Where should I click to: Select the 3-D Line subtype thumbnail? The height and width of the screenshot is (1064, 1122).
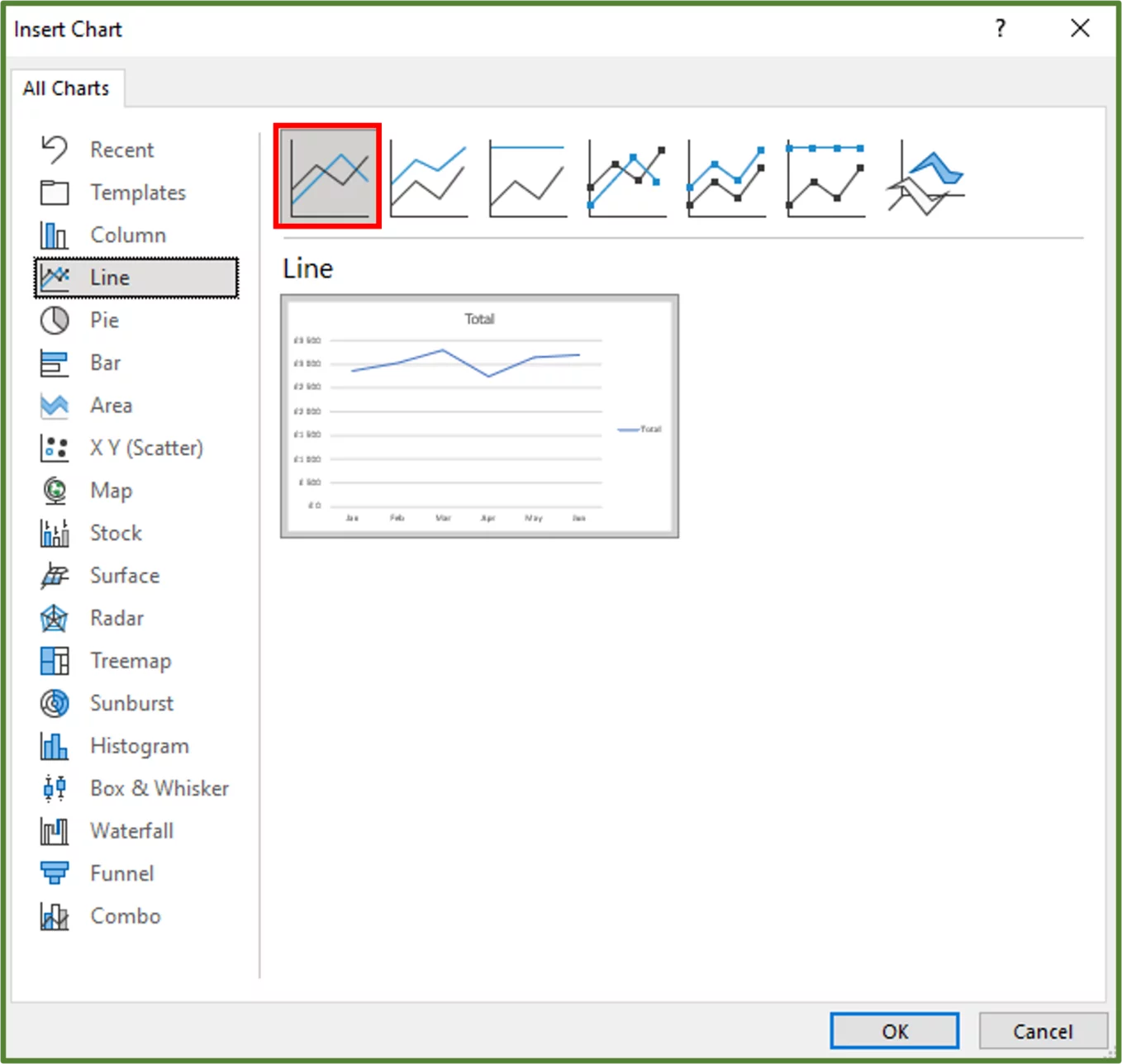click(x=923, y=174)
